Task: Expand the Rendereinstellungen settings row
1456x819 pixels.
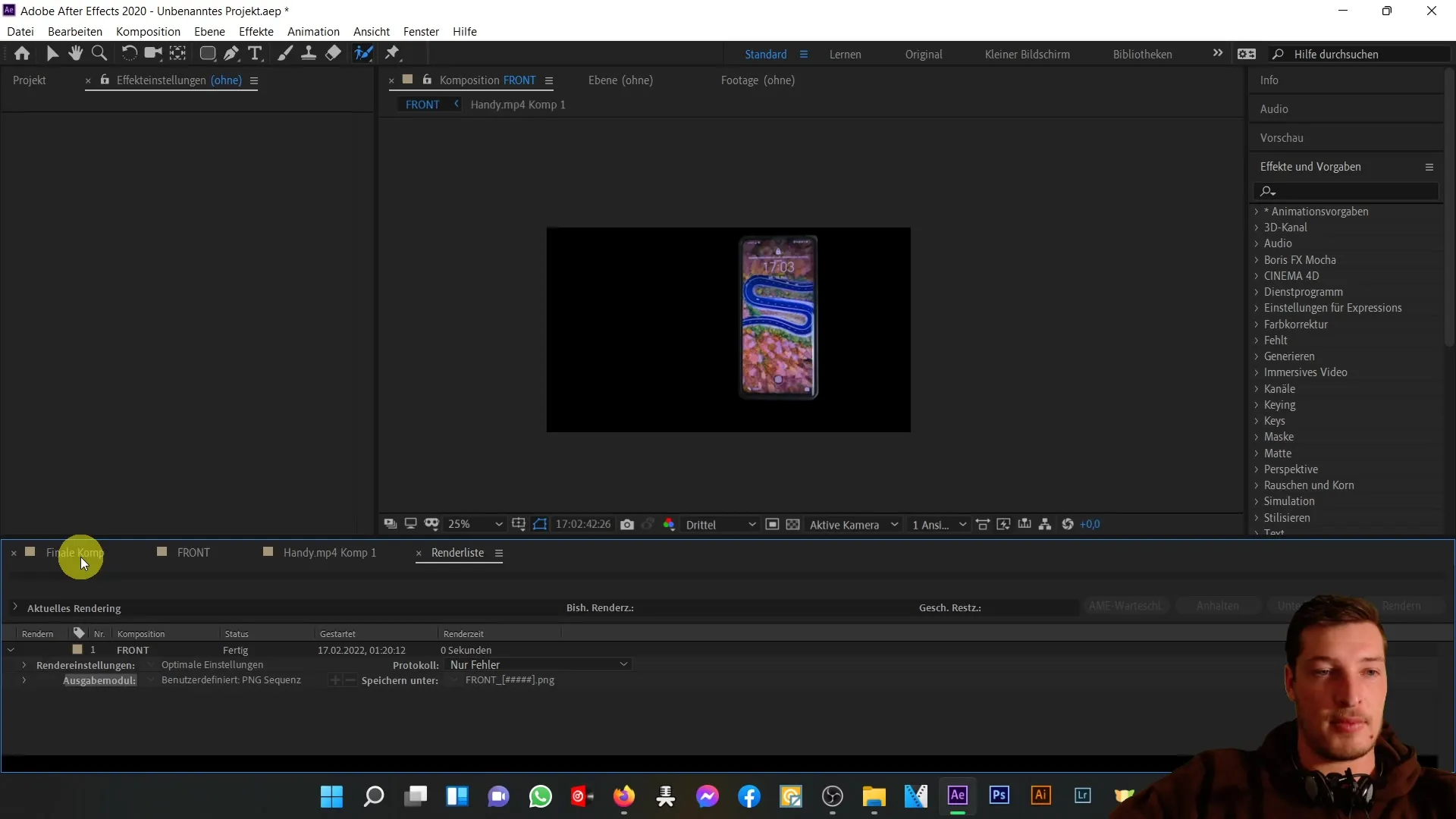Action: point(24,665)
